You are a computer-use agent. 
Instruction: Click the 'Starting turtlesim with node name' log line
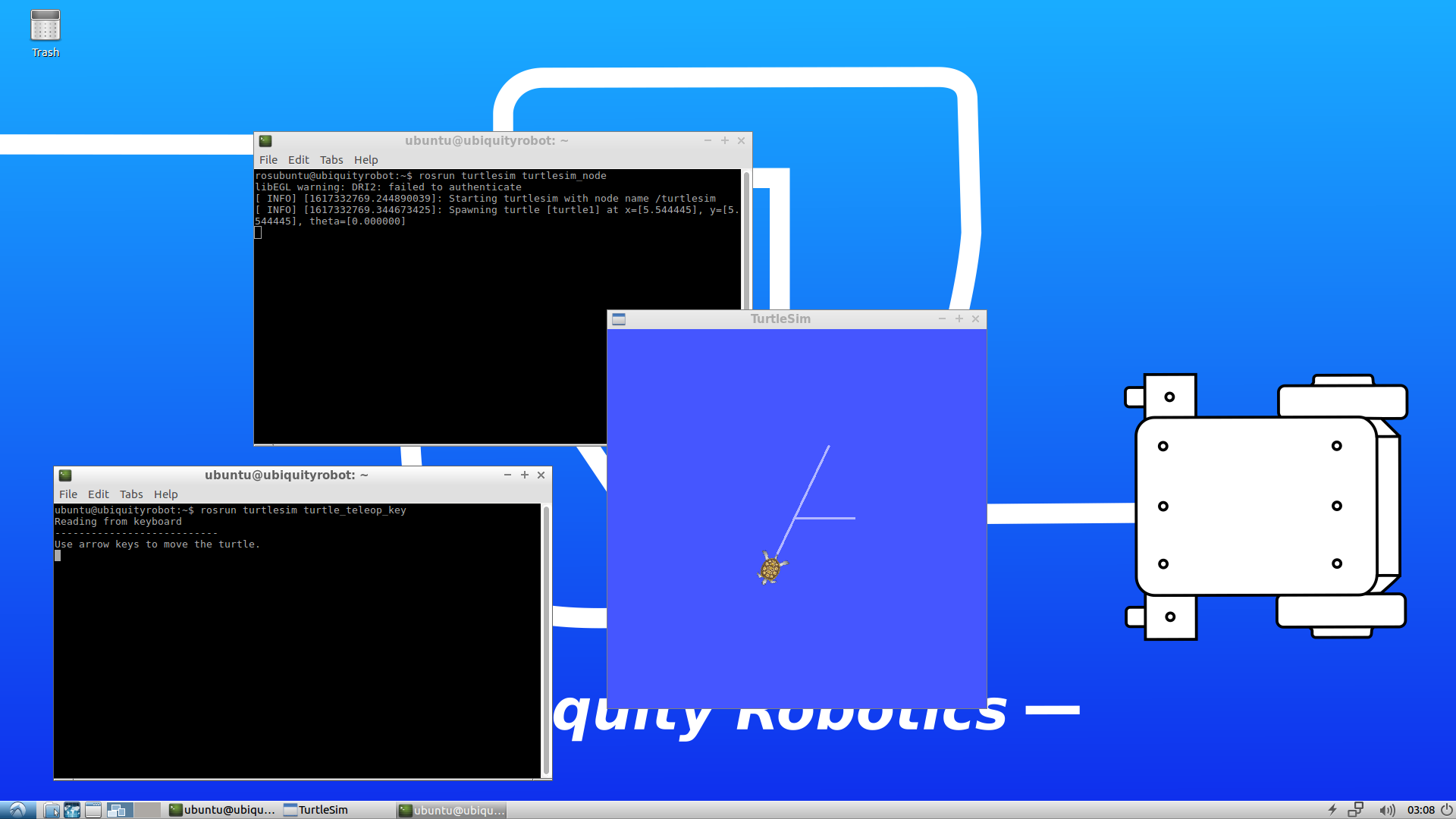tap(485, 199)
